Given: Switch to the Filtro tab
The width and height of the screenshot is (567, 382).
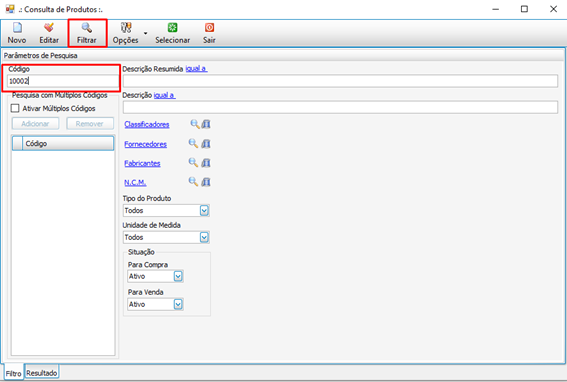Looking at the screenshot, I should pyautogui.click(x=14, y=373).
